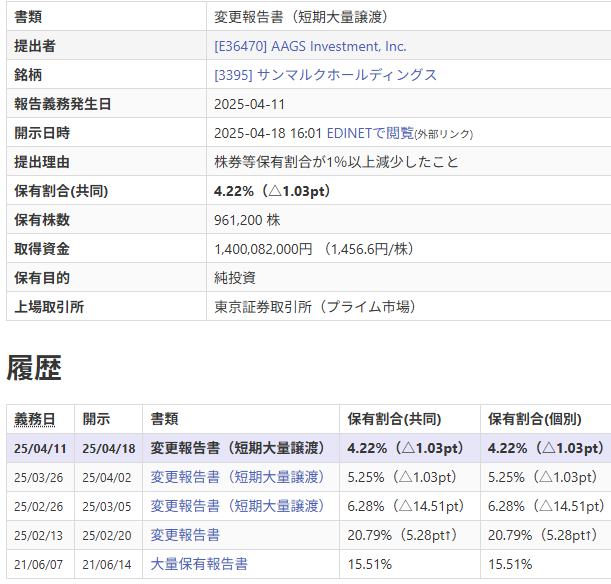Click the joint ratio 15.51% cell
This screenshot has width=611, height=584.
(369, 565)
